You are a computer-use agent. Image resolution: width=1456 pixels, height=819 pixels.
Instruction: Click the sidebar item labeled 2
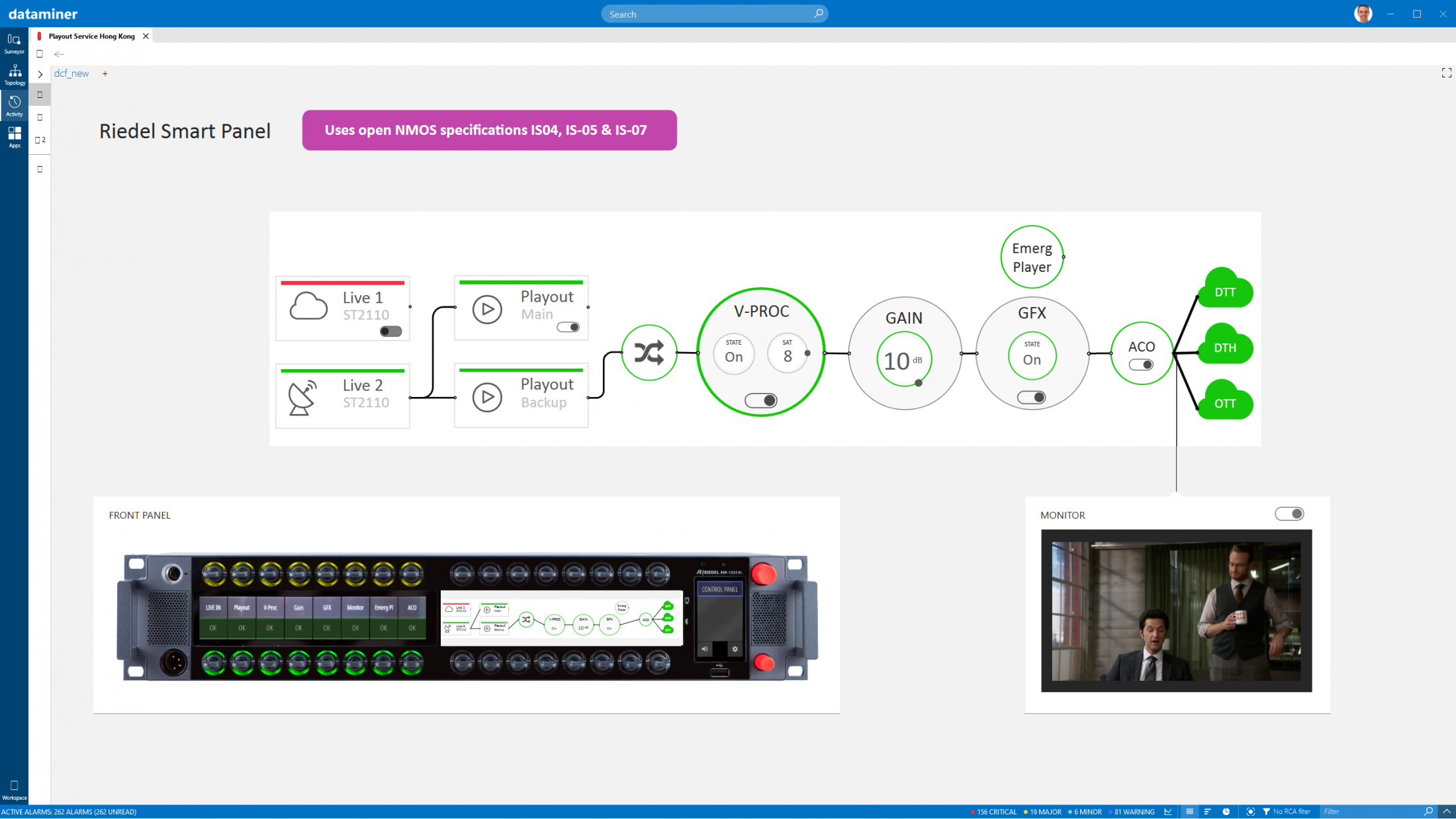pyautogui.click(x=40, y=140)
